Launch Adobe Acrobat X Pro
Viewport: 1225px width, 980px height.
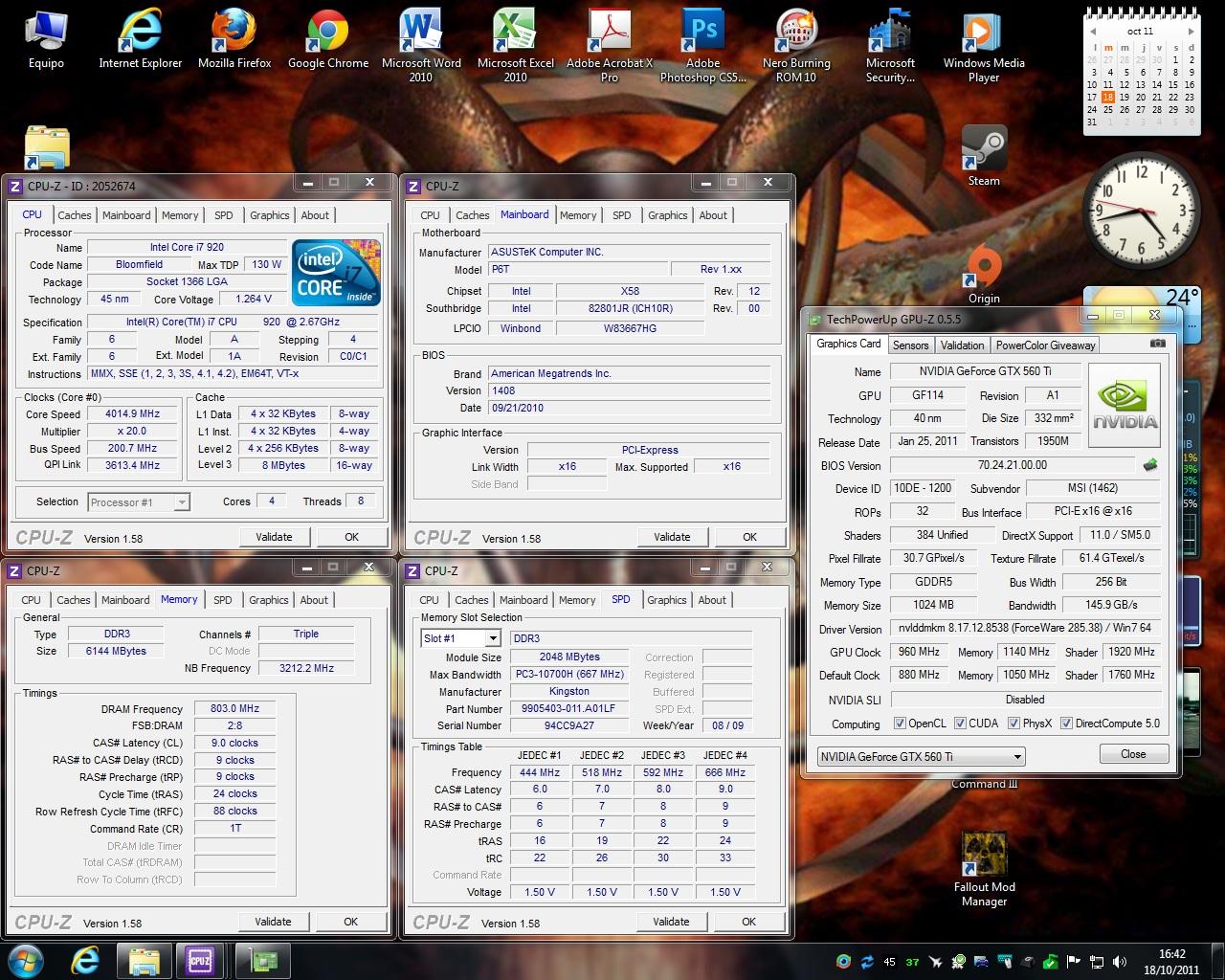point(610,46)
